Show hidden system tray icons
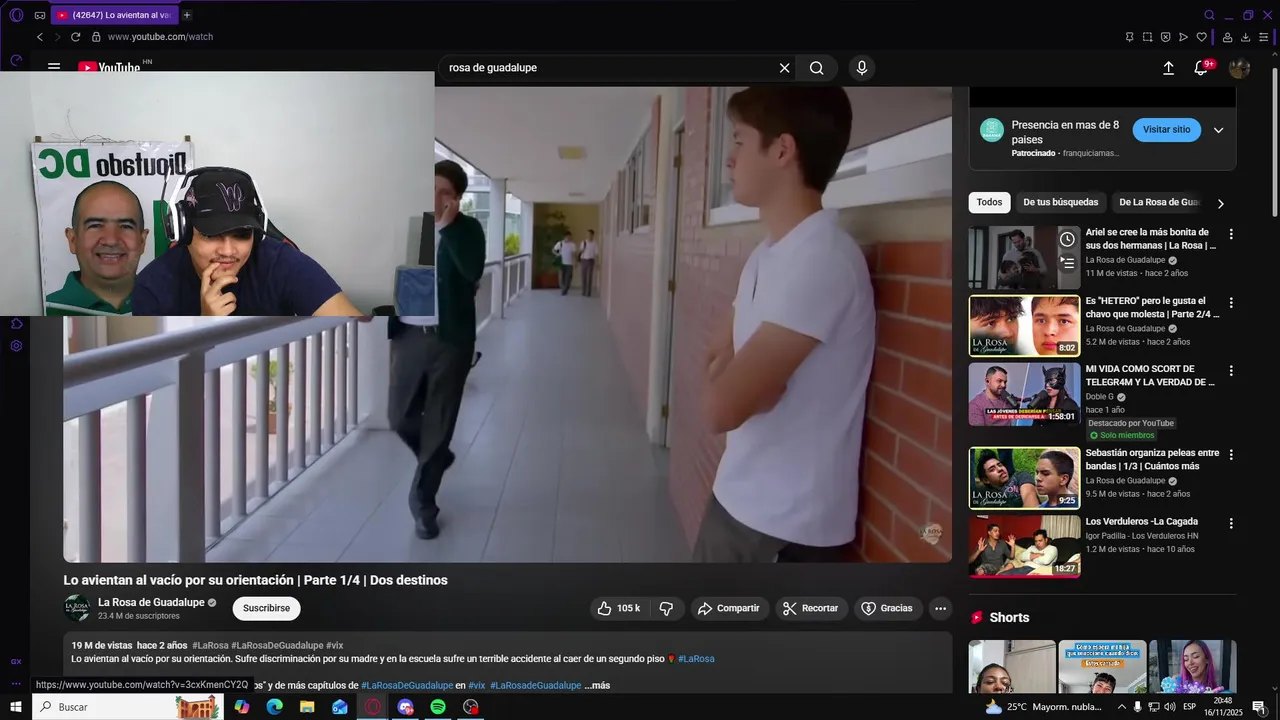 pos(1121,707)
